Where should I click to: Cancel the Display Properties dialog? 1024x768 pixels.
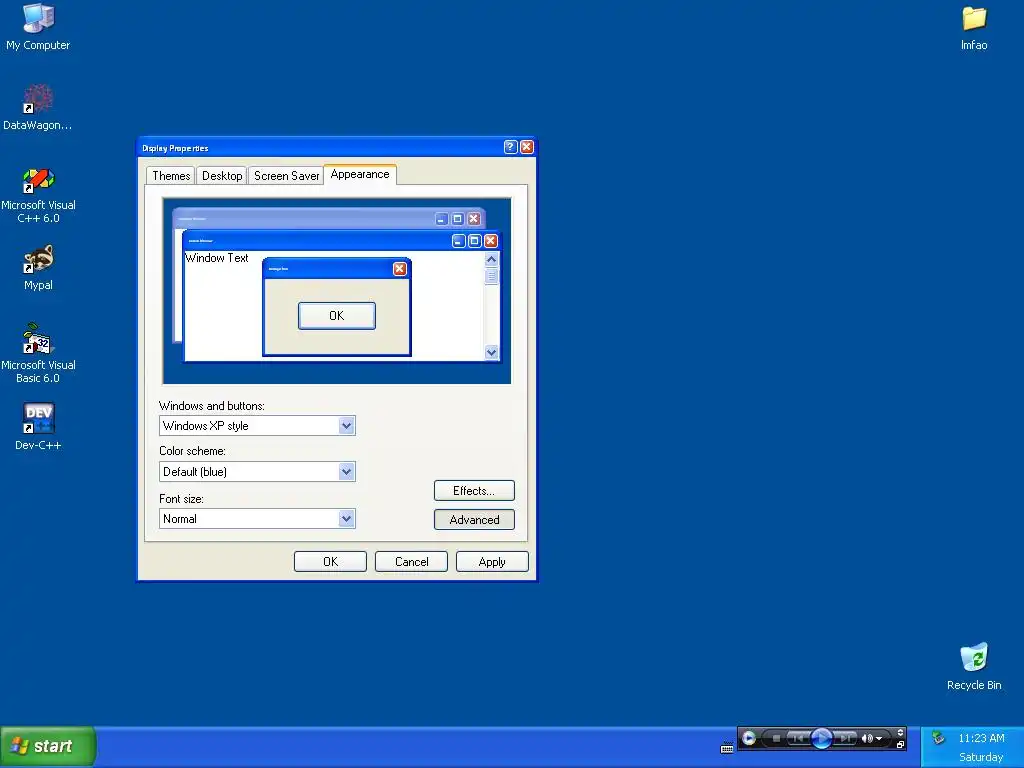[x=411, y=562]
